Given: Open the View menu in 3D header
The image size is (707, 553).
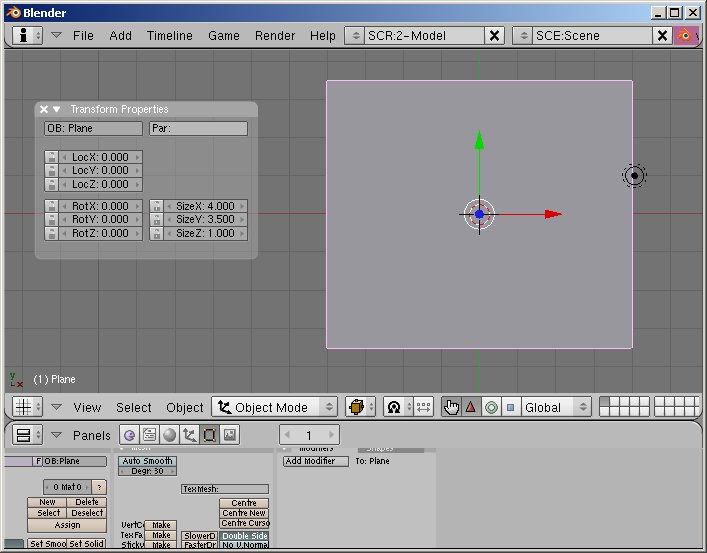Looking at the screenshot, I should click(87, 408).
